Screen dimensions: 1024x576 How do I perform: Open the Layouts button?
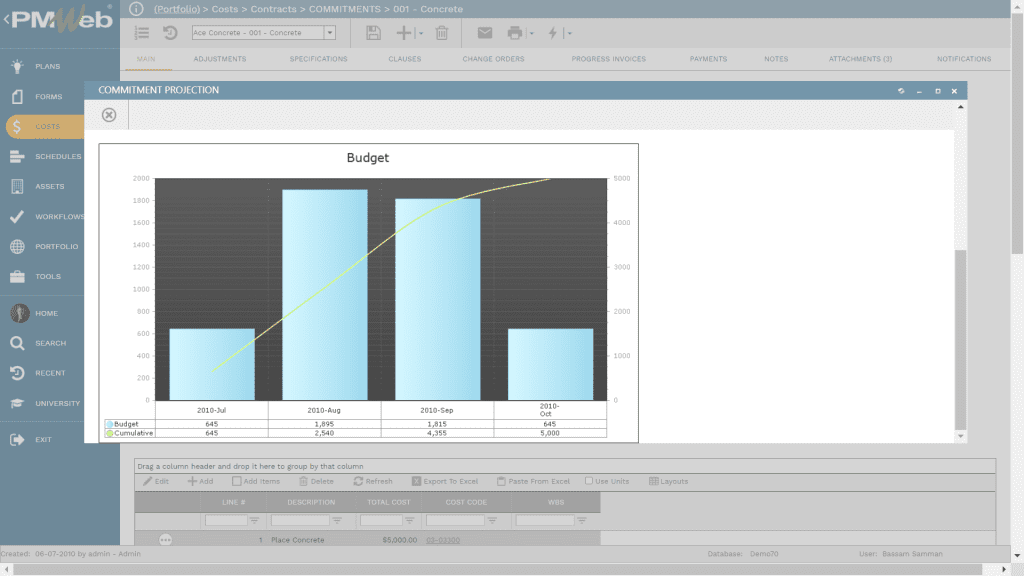tap(668, 481)
